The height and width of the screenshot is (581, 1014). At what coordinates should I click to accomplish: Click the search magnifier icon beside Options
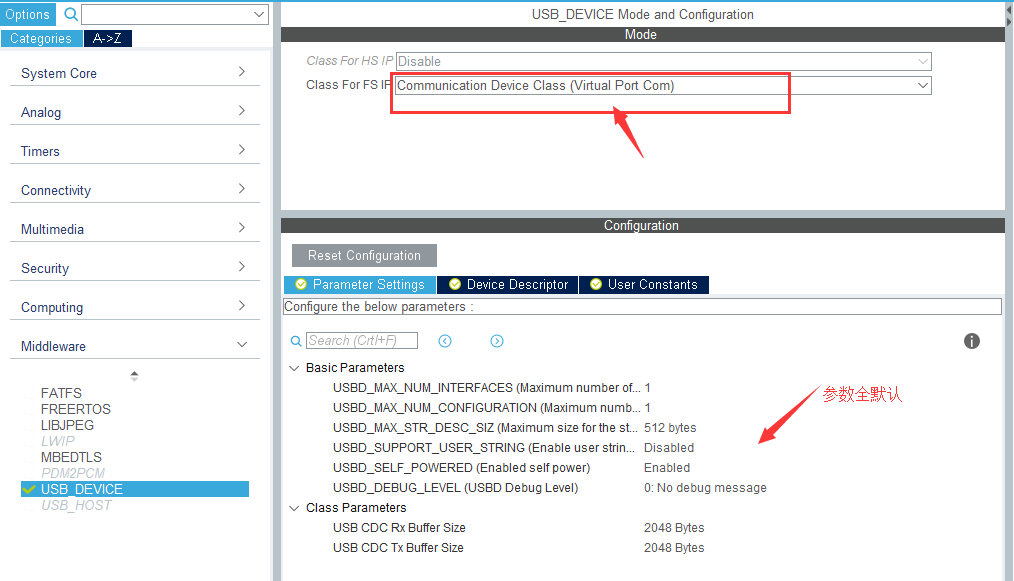pyautogui.click(x=71, y=14)
